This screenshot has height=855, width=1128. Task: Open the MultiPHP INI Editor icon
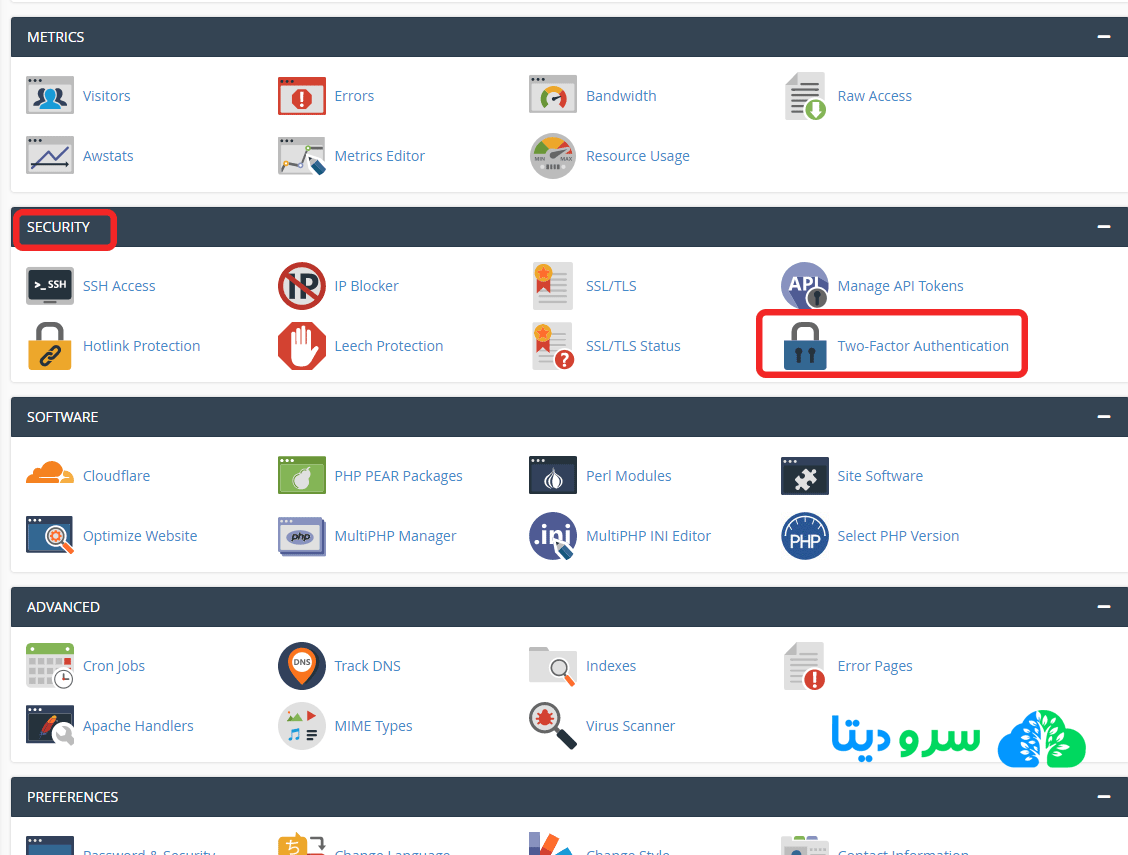[553, 536]
